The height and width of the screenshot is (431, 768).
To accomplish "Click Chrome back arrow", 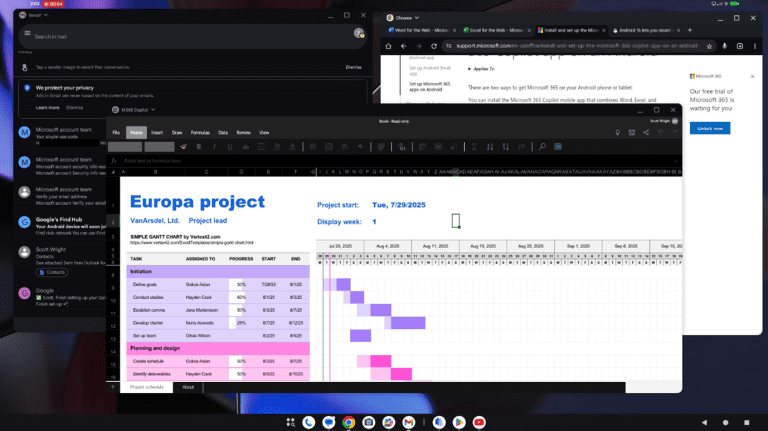I will (404, 46).
